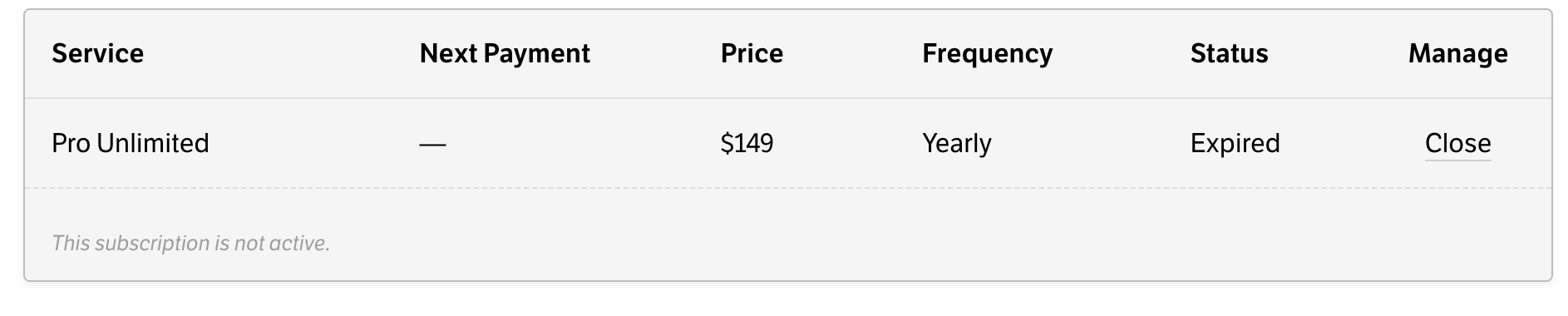Click the word 'Pro' in the service cell
The height and width of the screenshot is (316, 1568).
(71, 143)
